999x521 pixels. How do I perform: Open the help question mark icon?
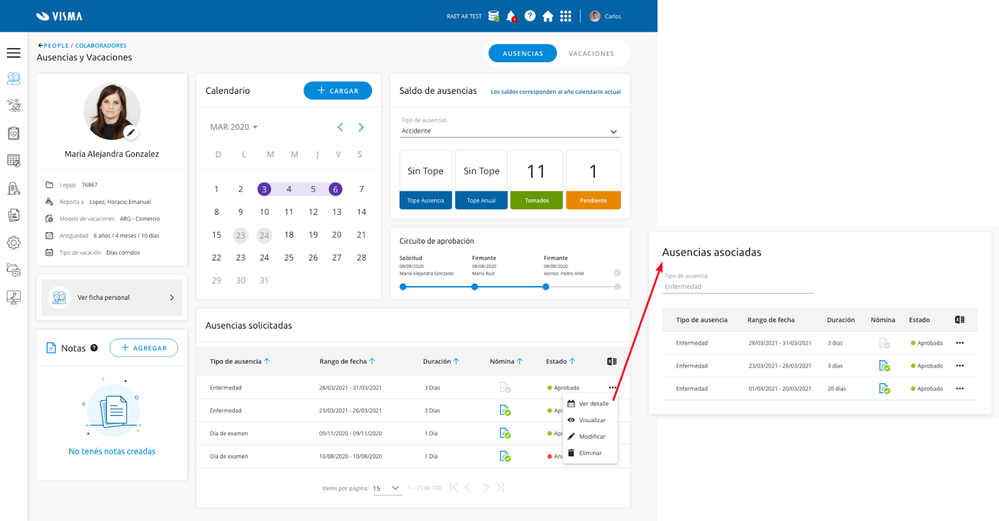529,17
